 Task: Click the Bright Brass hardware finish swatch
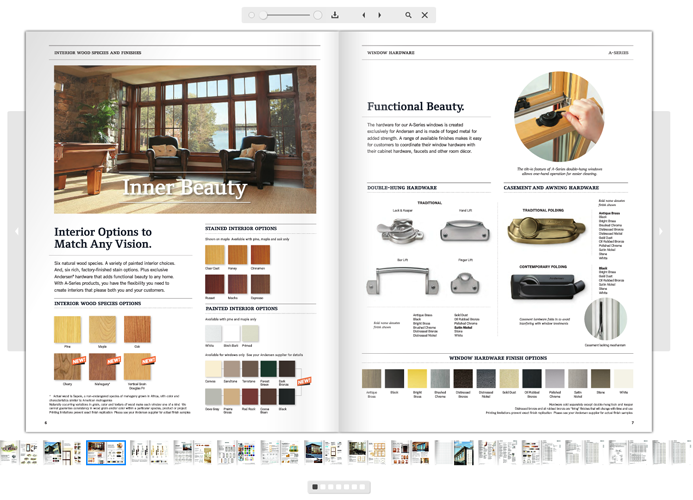click(x=417, y=378)
